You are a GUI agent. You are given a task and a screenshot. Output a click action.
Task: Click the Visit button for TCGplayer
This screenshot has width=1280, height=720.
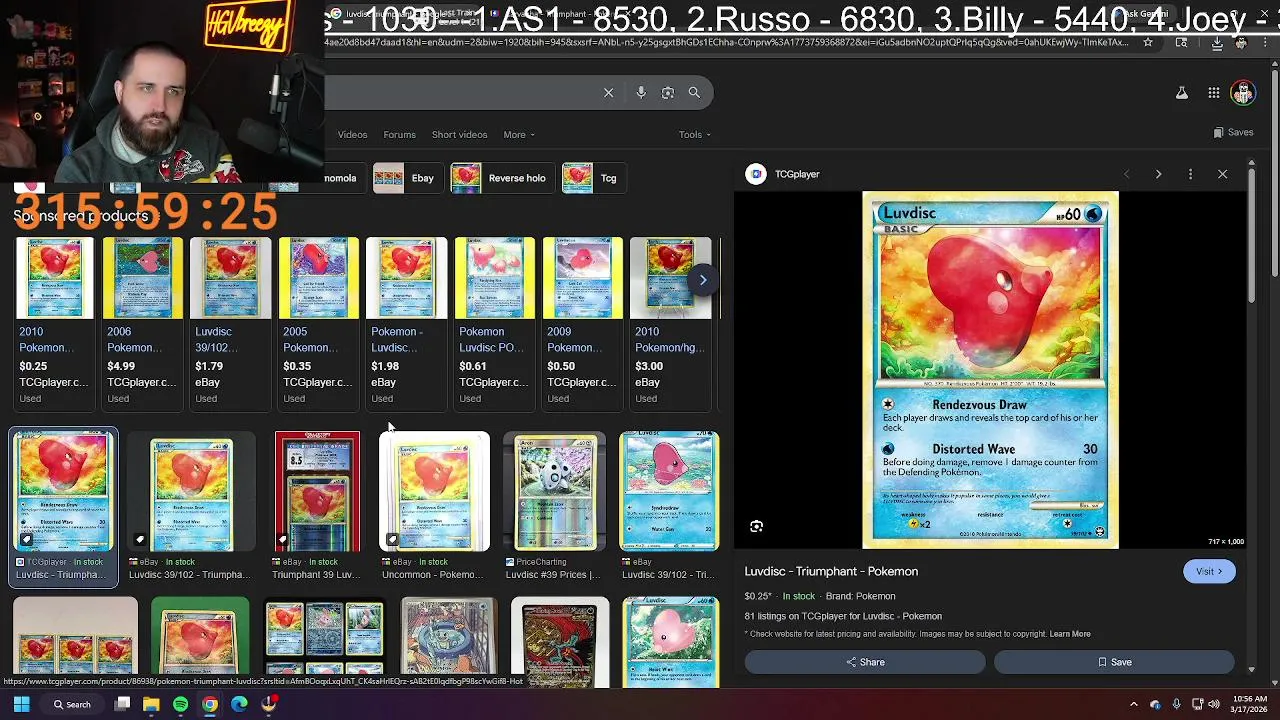(1209, 571)
